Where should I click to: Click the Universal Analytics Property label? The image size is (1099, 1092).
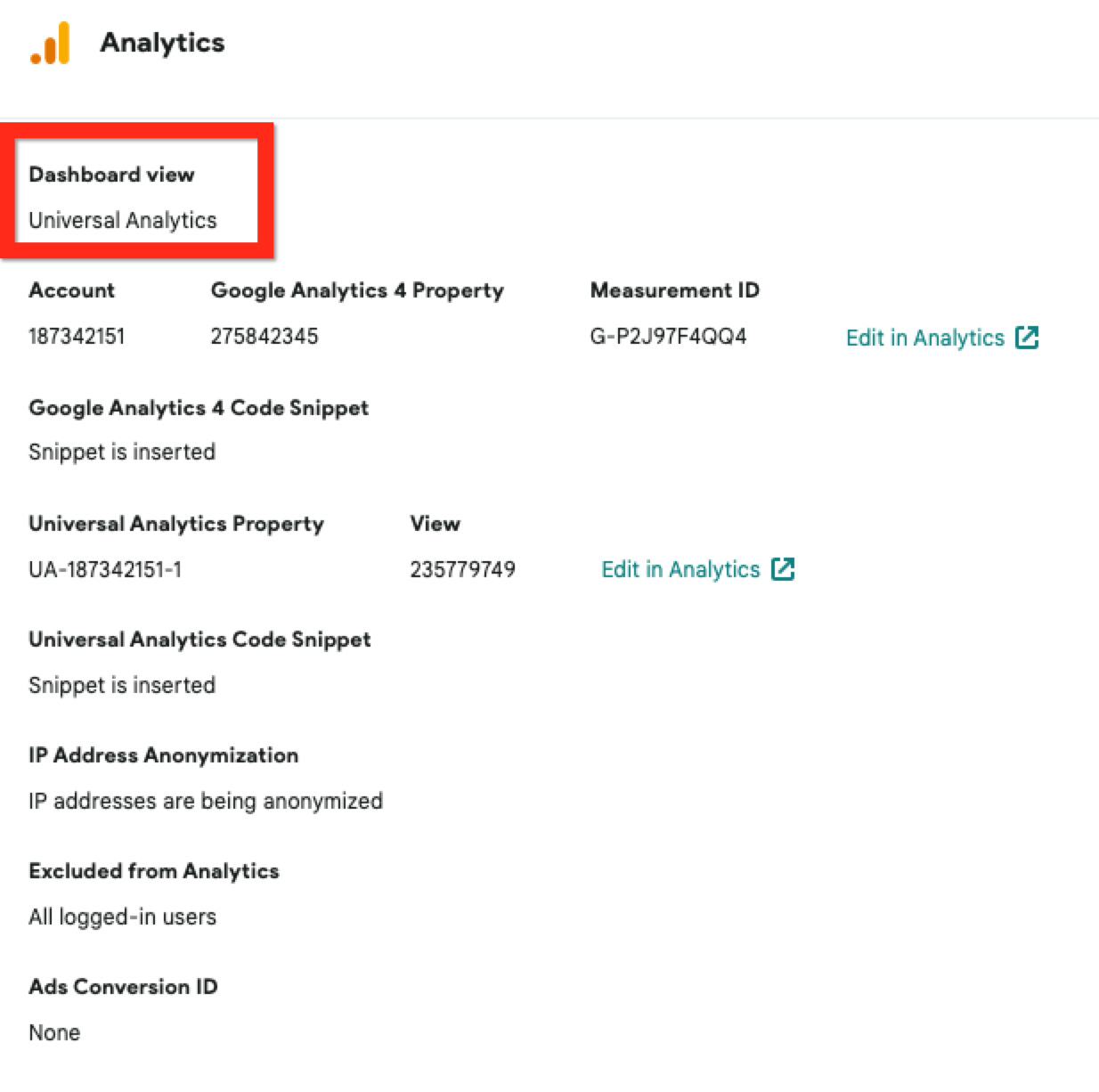(x=176, y=524)
